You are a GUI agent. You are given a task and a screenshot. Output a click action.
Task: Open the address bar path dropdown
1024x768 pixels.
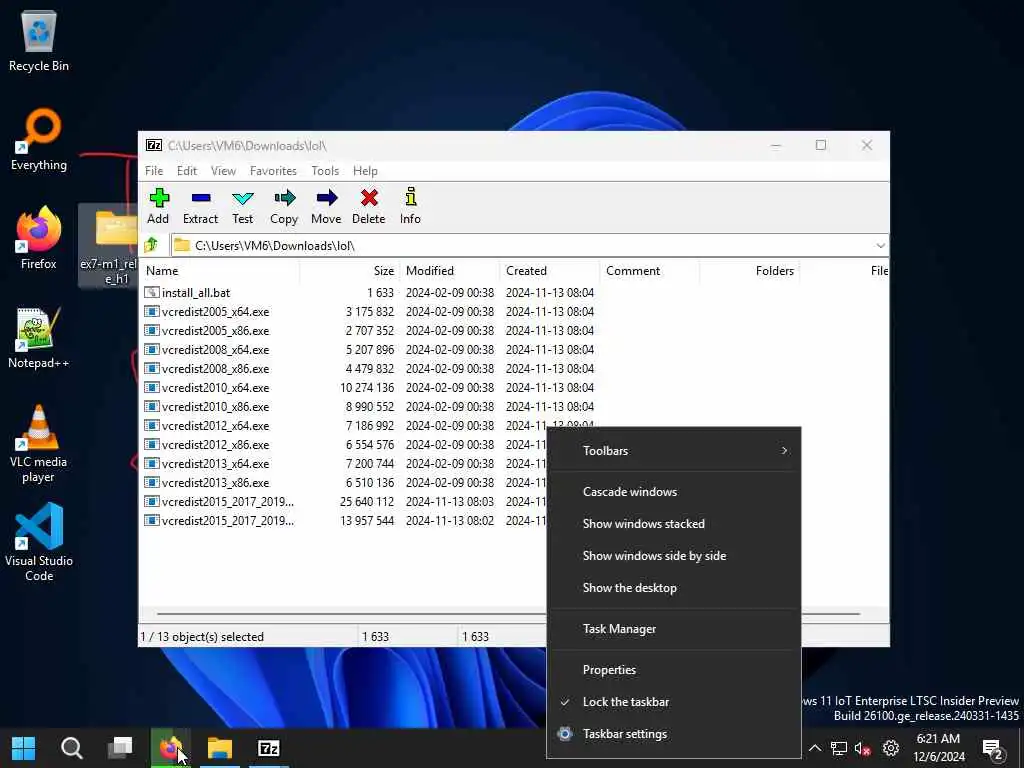pos(880,246)
